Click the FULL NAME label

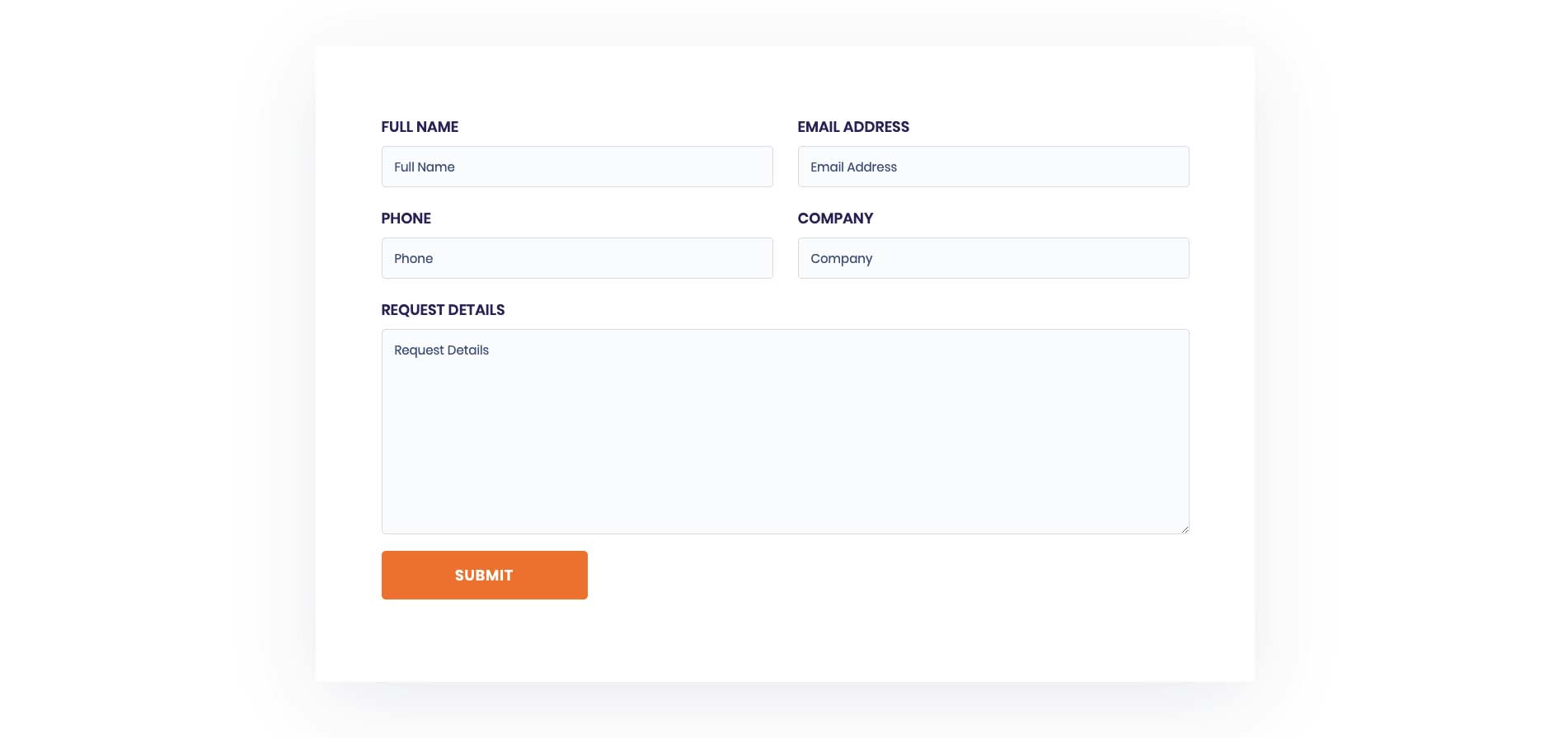(x=420, y=127)
